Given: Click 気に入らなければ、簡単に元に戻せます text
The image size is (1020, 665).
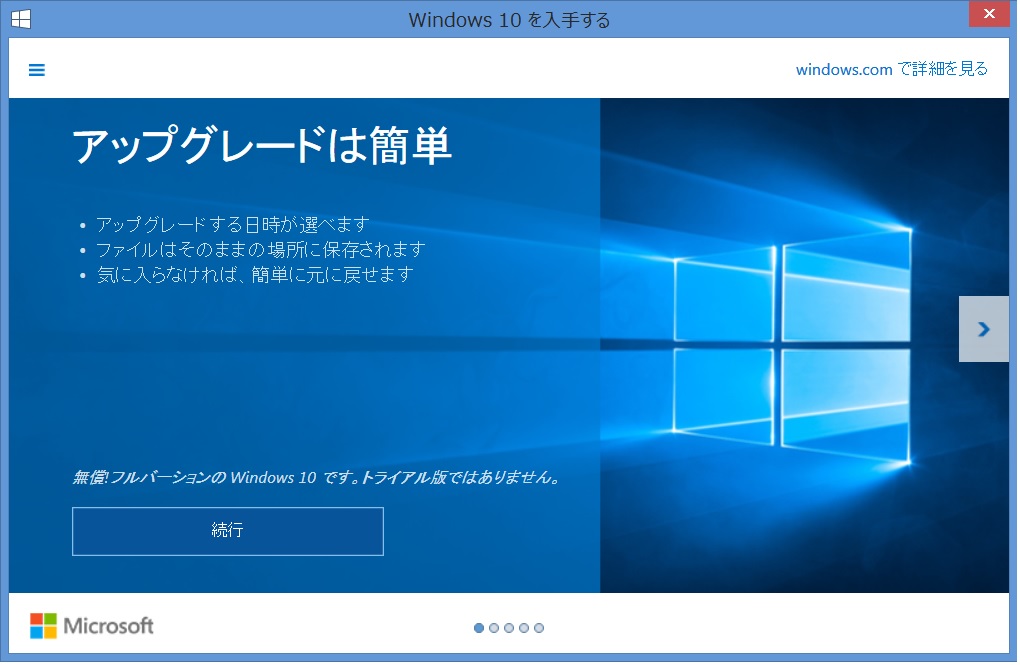Looking at the screenshot, I should 254,274.
